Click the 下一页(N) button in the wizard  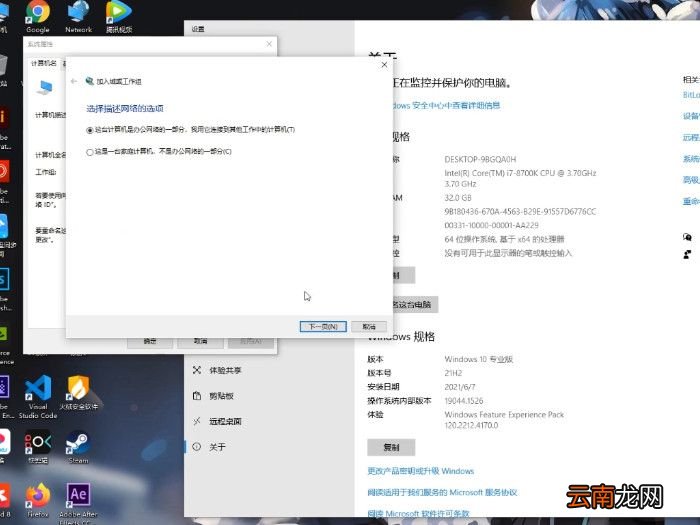coord(323,327)
